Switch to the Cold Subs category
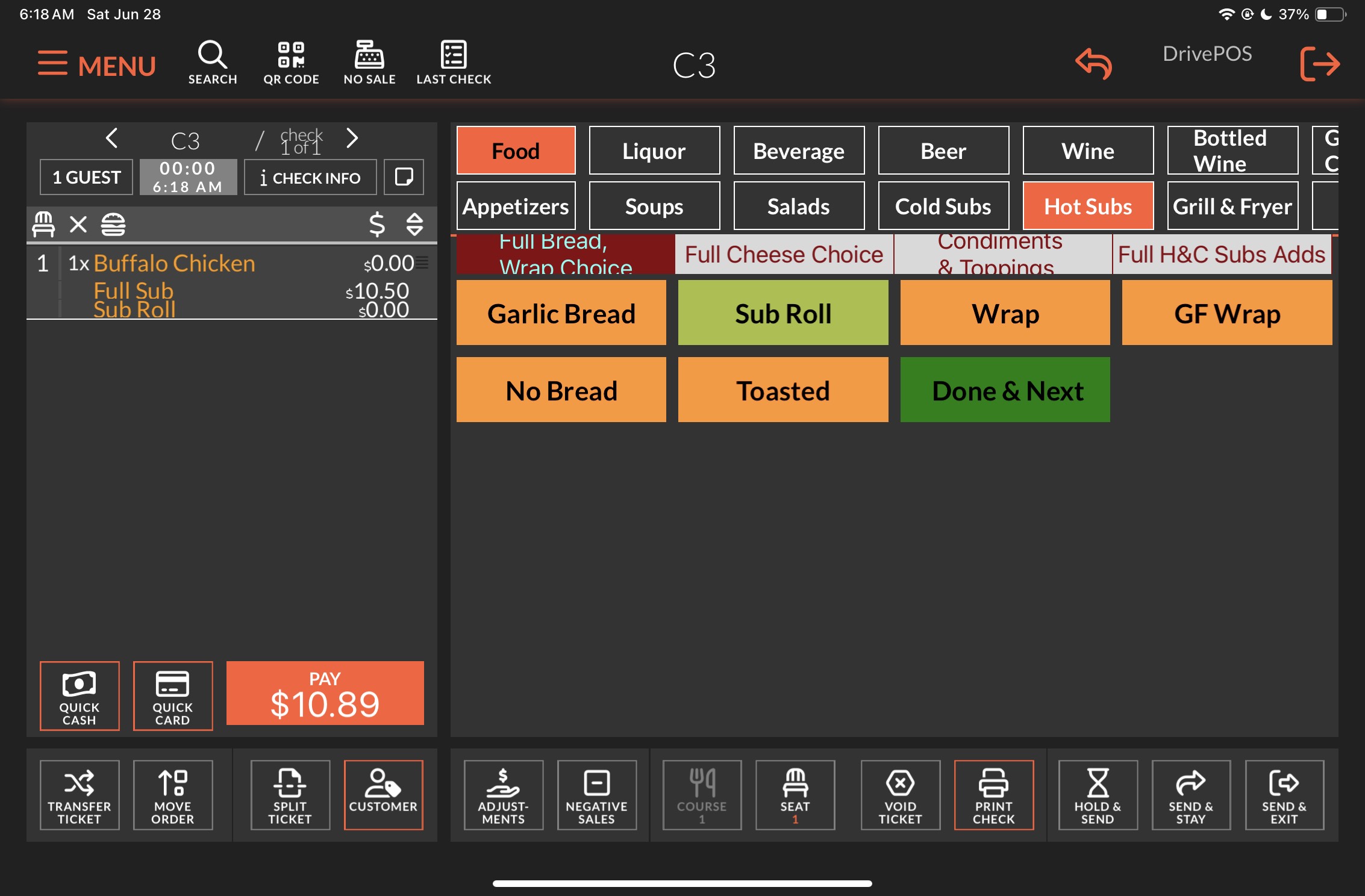The image size is (1365, 896). click(x=943, y=206)
